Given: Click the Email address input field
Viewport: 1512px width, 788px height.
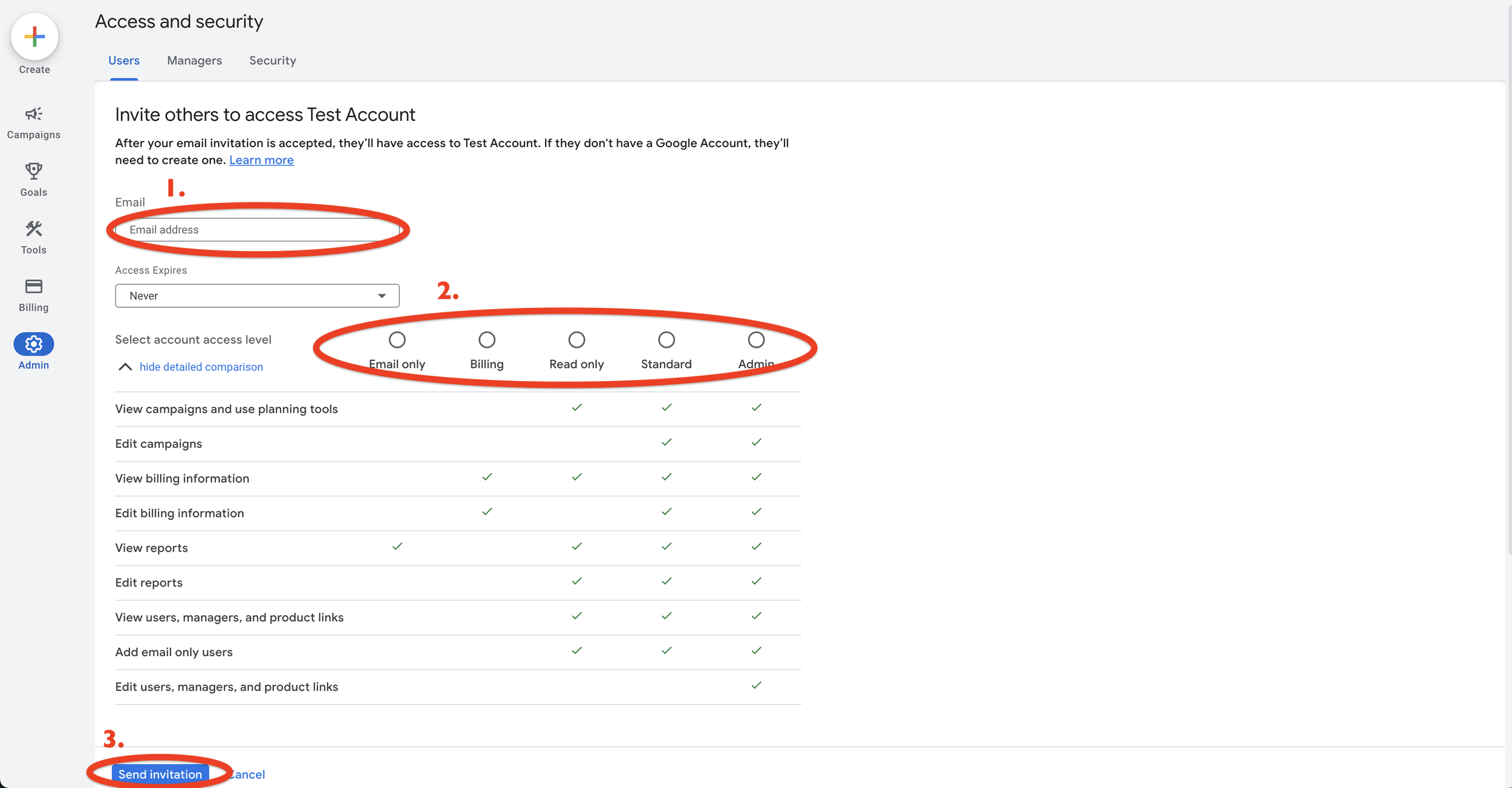Looking at the screenshot, I should tap(257, 229).
